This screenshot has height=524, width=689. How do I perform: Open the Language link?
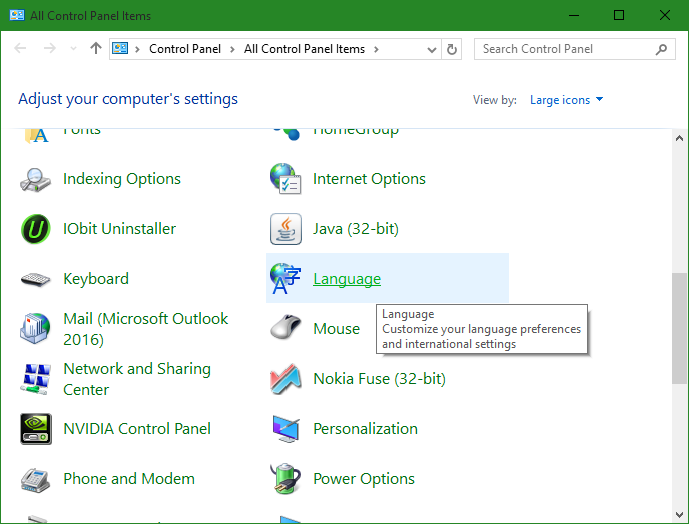pyautogui.click(x=347, y=279)
